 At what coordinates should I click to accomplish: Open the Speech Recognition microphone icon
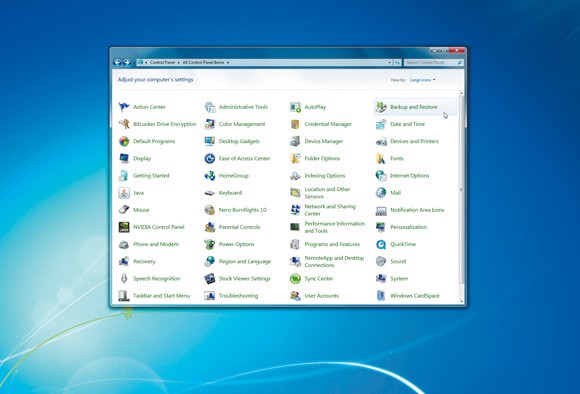(124, 279)
